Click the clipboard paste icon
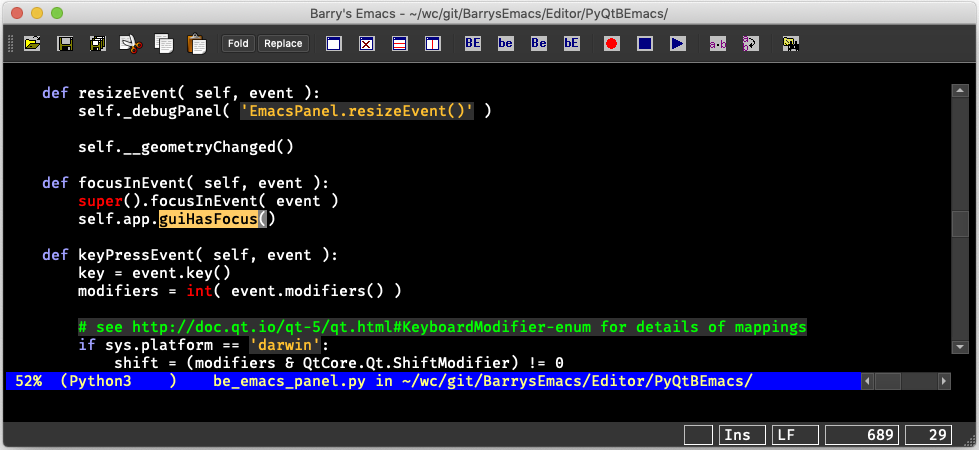 [196, 44]
